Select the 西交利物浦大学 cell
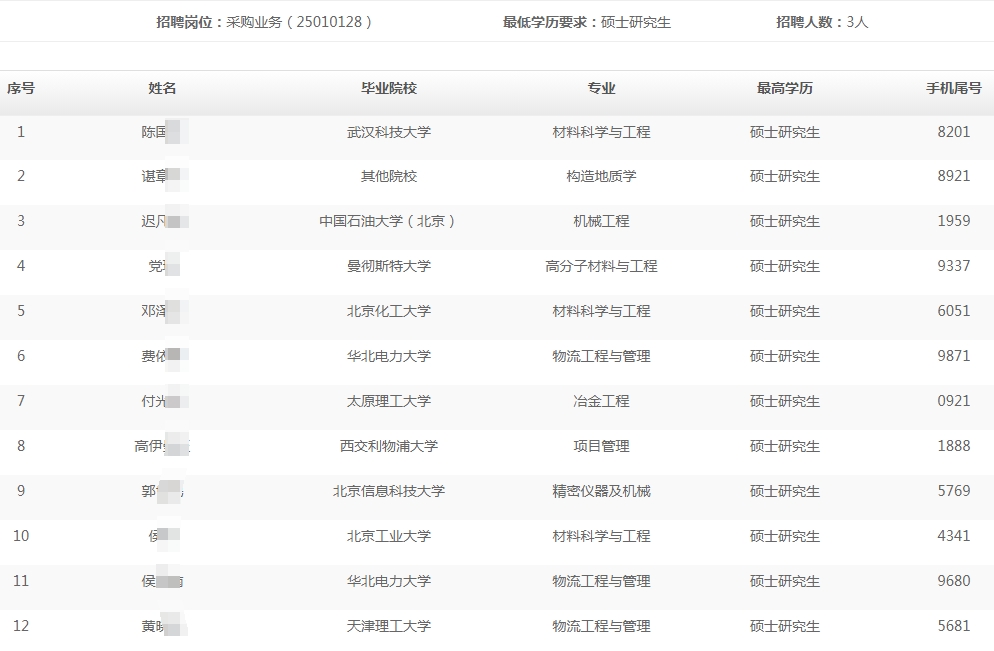Viewport: 994px width, 651px height. tap(389, 446)
